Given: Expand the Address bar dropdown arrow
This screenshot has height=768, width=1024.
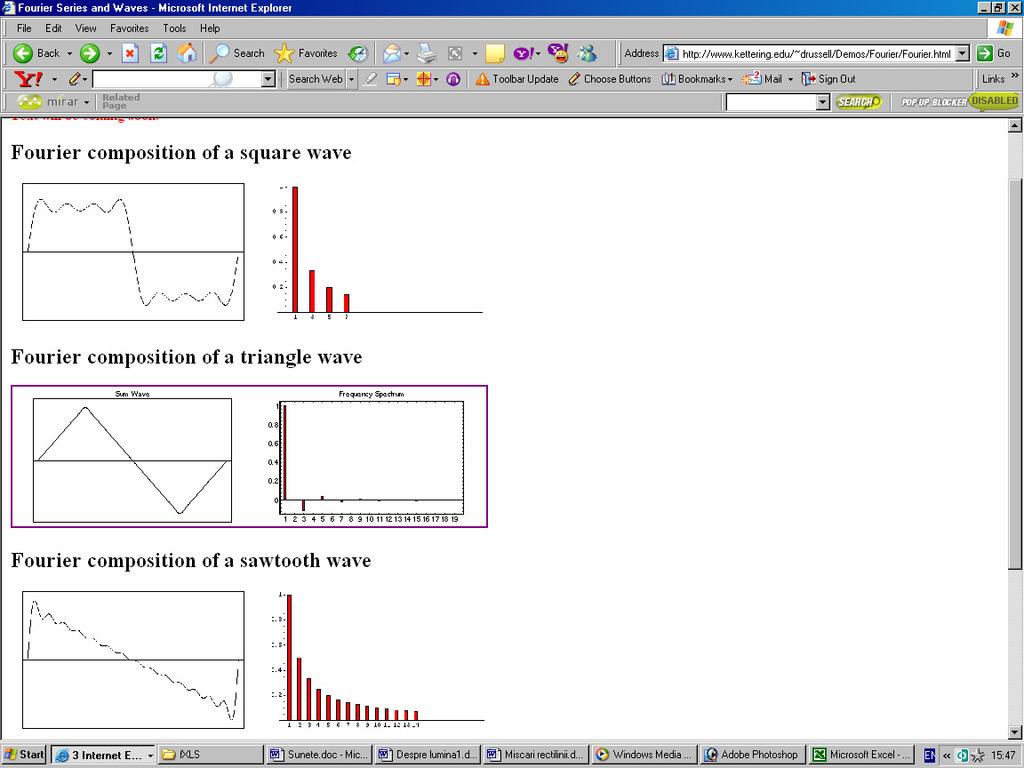Looking at the screenshot, I should (963, 54).
